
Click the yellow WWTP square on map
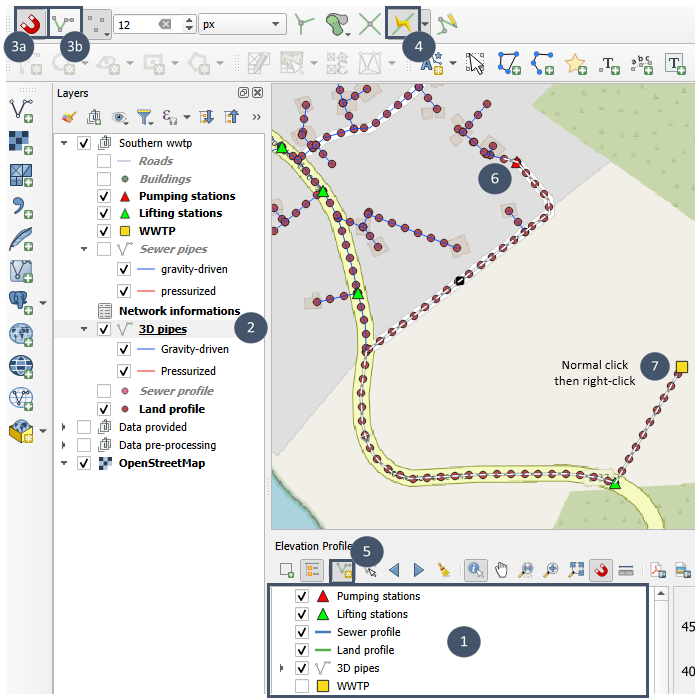coord(682,367)
